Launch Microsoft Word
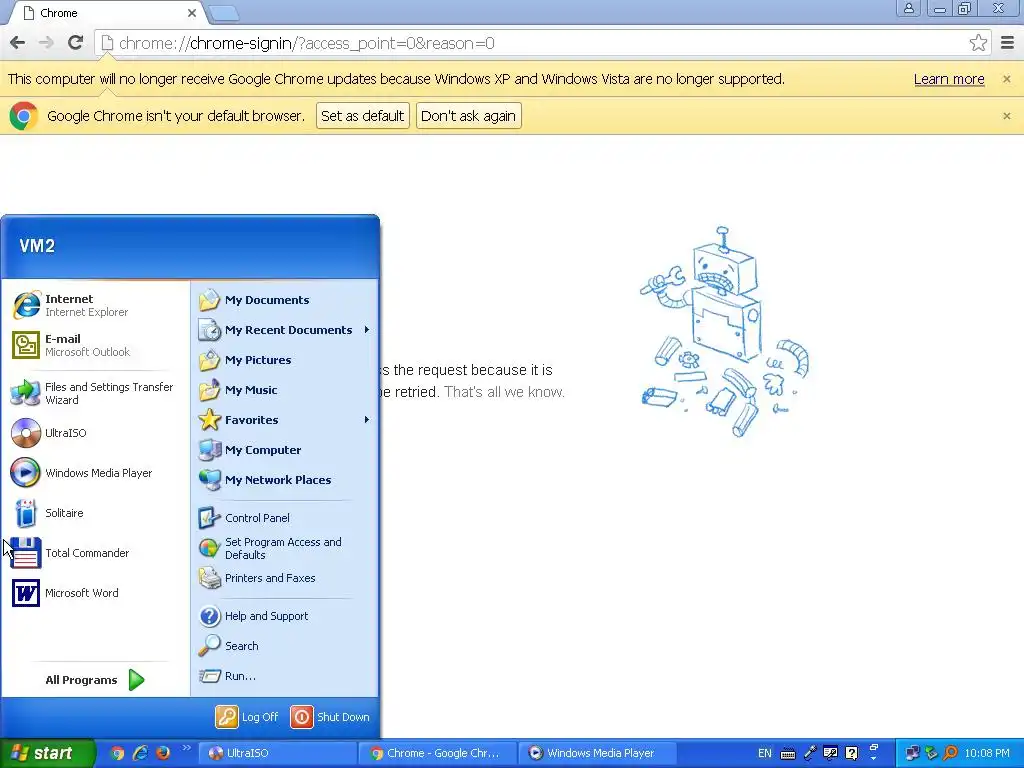The height and width of the screenshot is (768, 1024). tap(95, 592)
